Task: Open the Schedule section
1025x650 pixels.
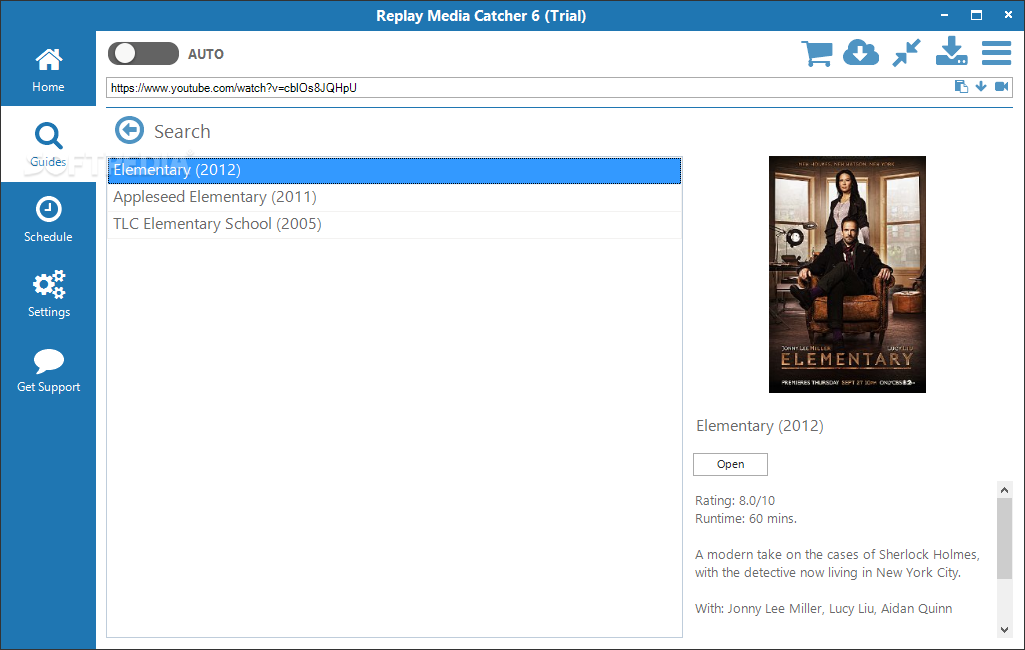Action: pyautogui.click(x=48, y=220)
